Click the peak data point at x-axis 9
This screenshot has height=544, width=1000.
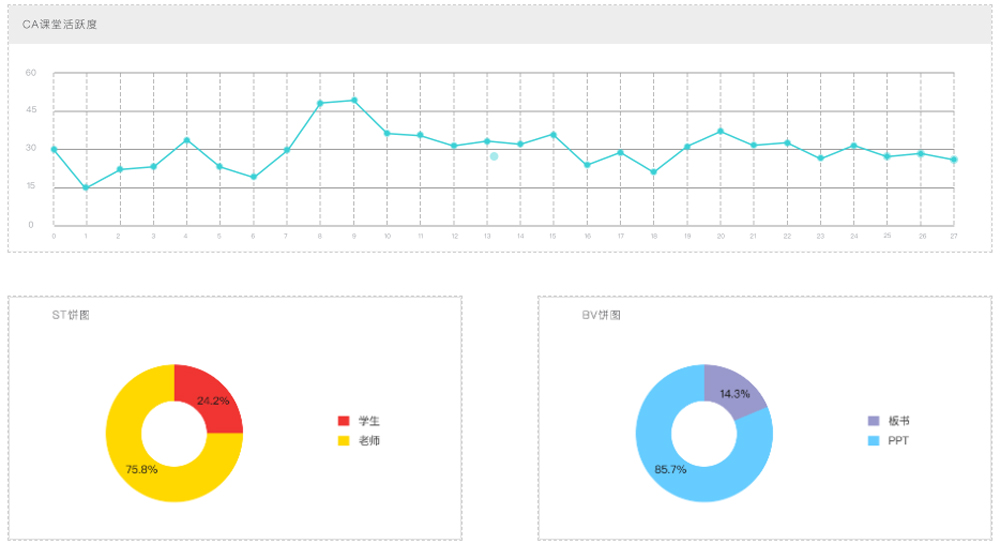(x=354, y=100)
